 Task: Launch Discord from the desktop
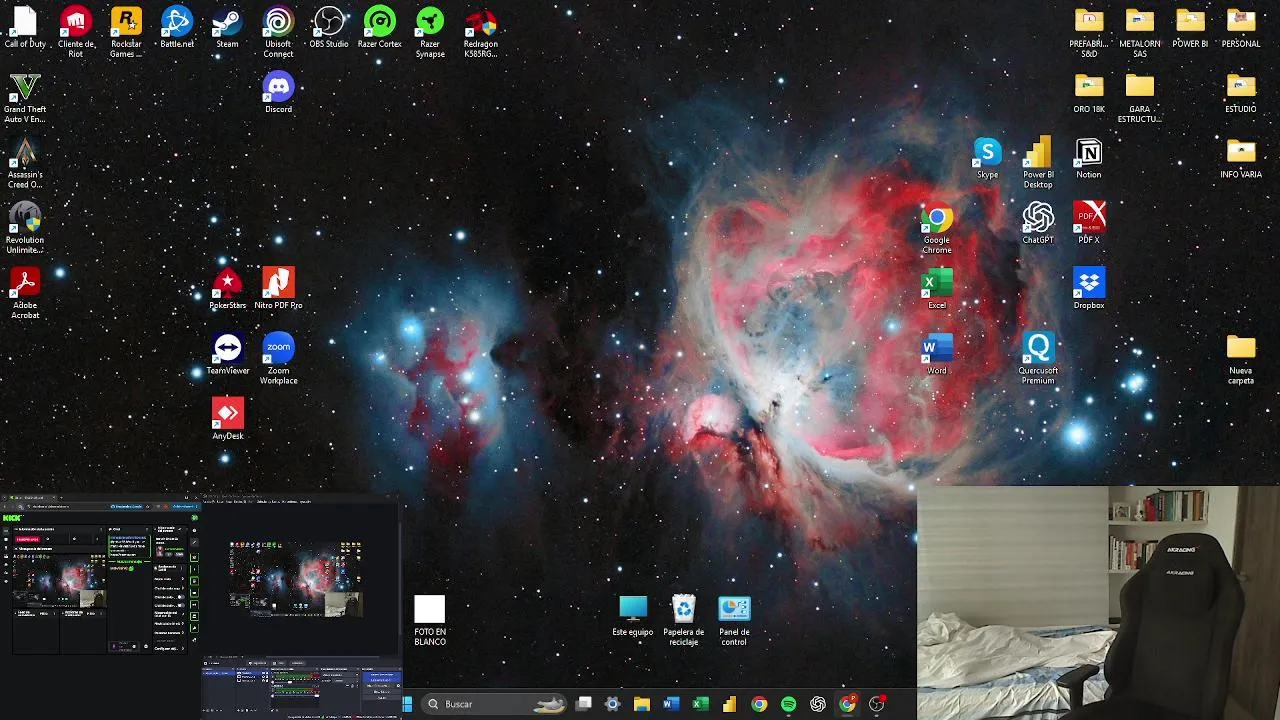[x=278, y=94]
